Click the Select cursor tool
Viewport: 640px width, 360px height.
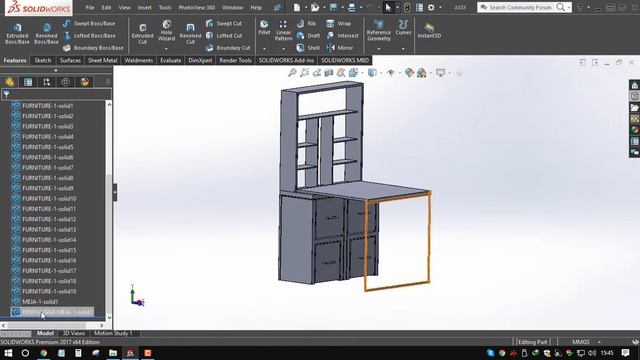click(388, 7)
